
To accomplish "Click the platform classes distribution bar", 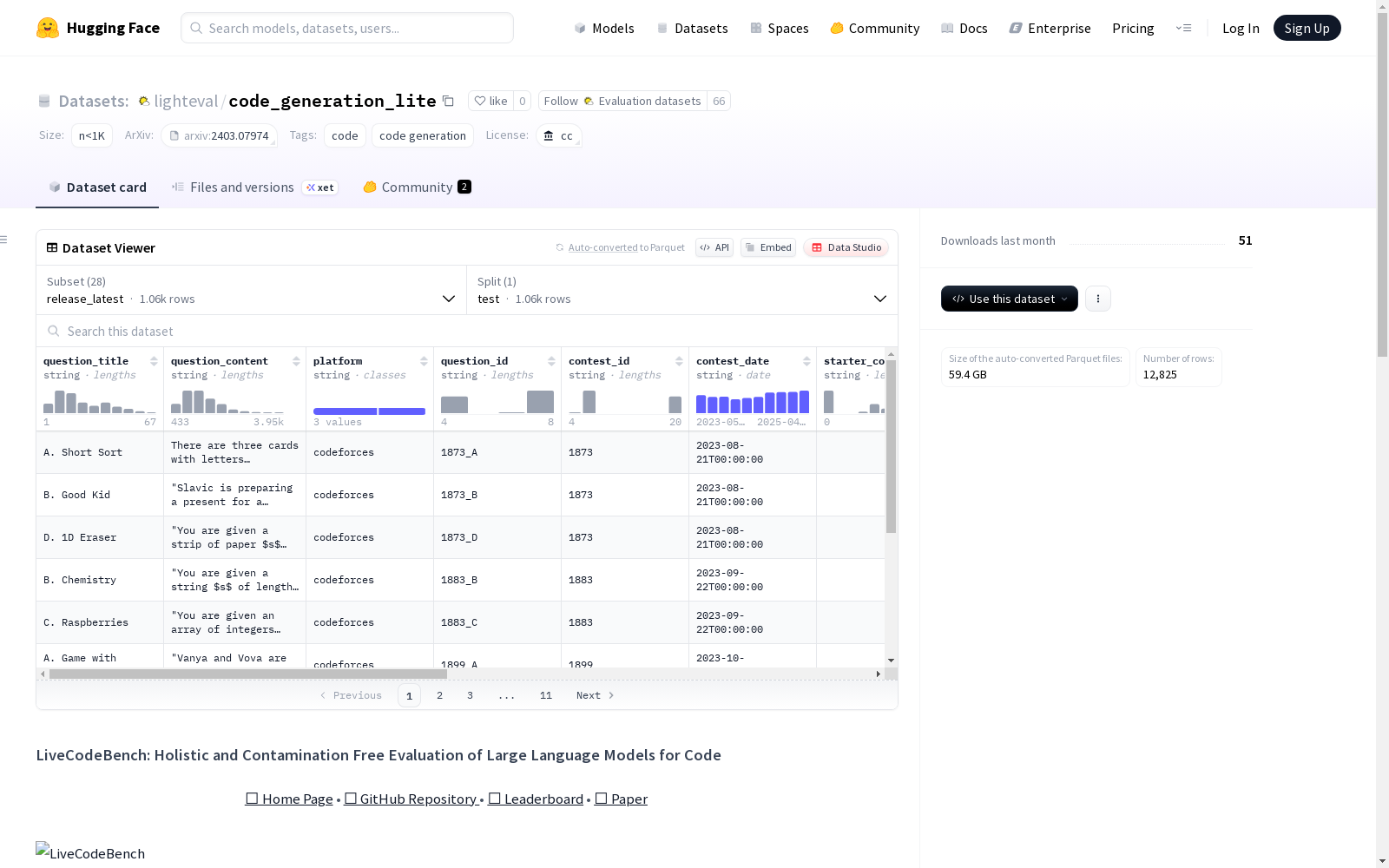I will pos(370,411).
